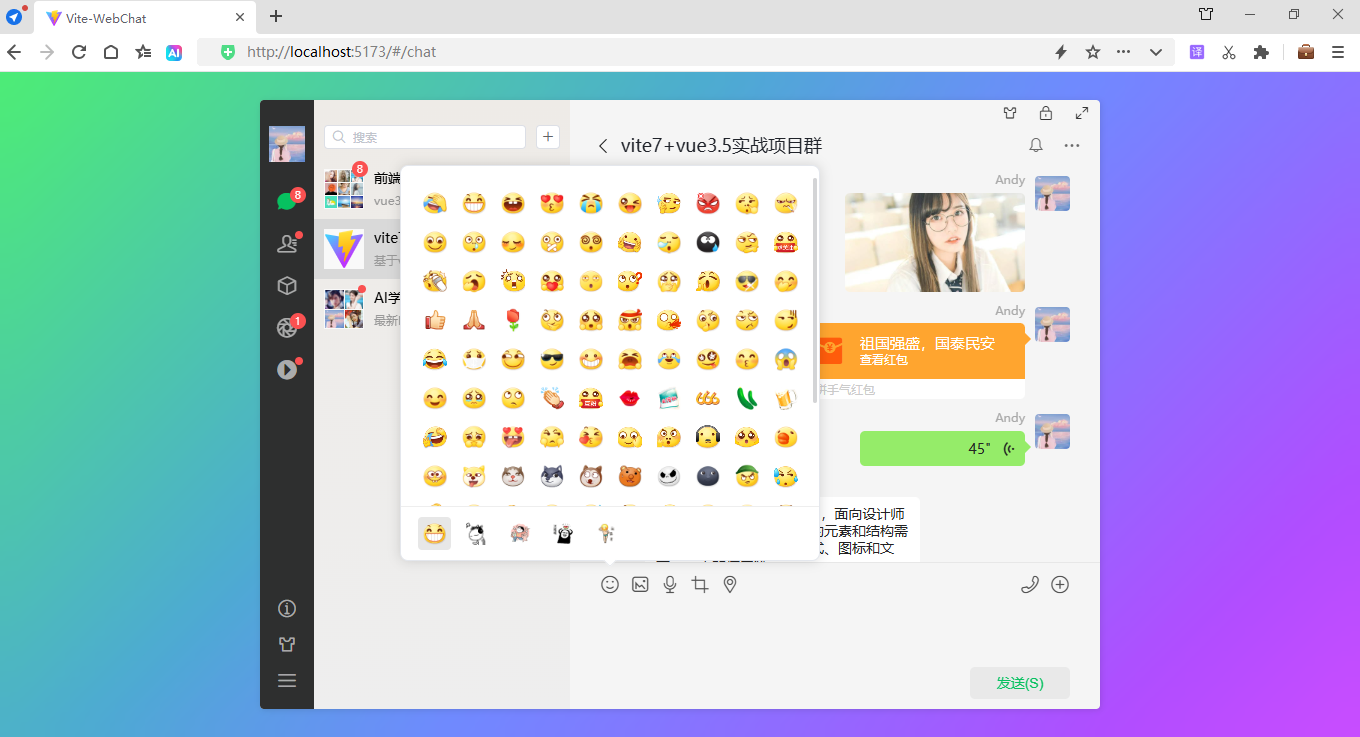This screenshot has width=1360, height=737.
Task: Click the emoji panel vertical scrollbar
Action: point(815,290)
